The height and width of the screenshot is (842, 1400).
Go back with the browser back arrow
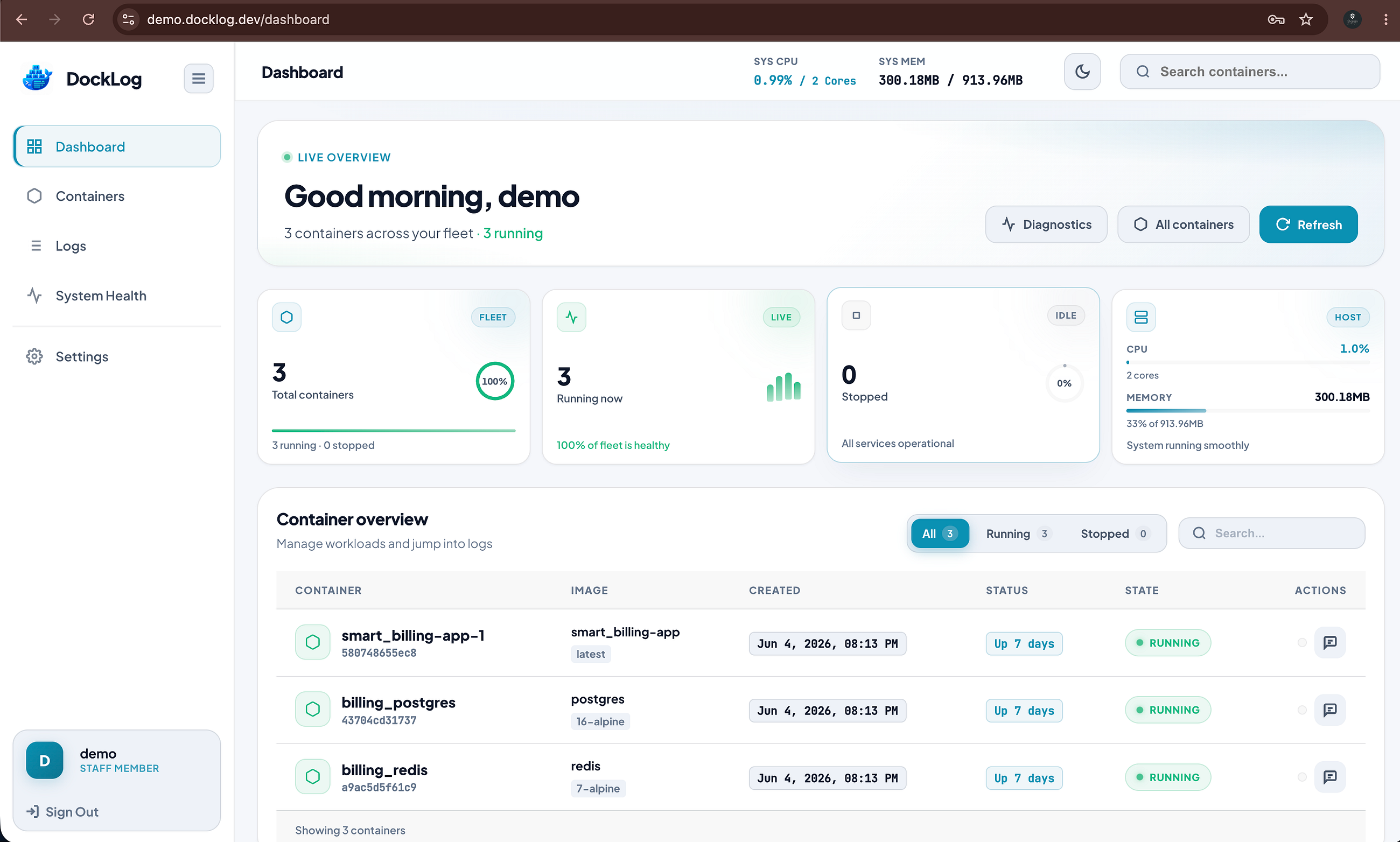[x=21, y=19]
